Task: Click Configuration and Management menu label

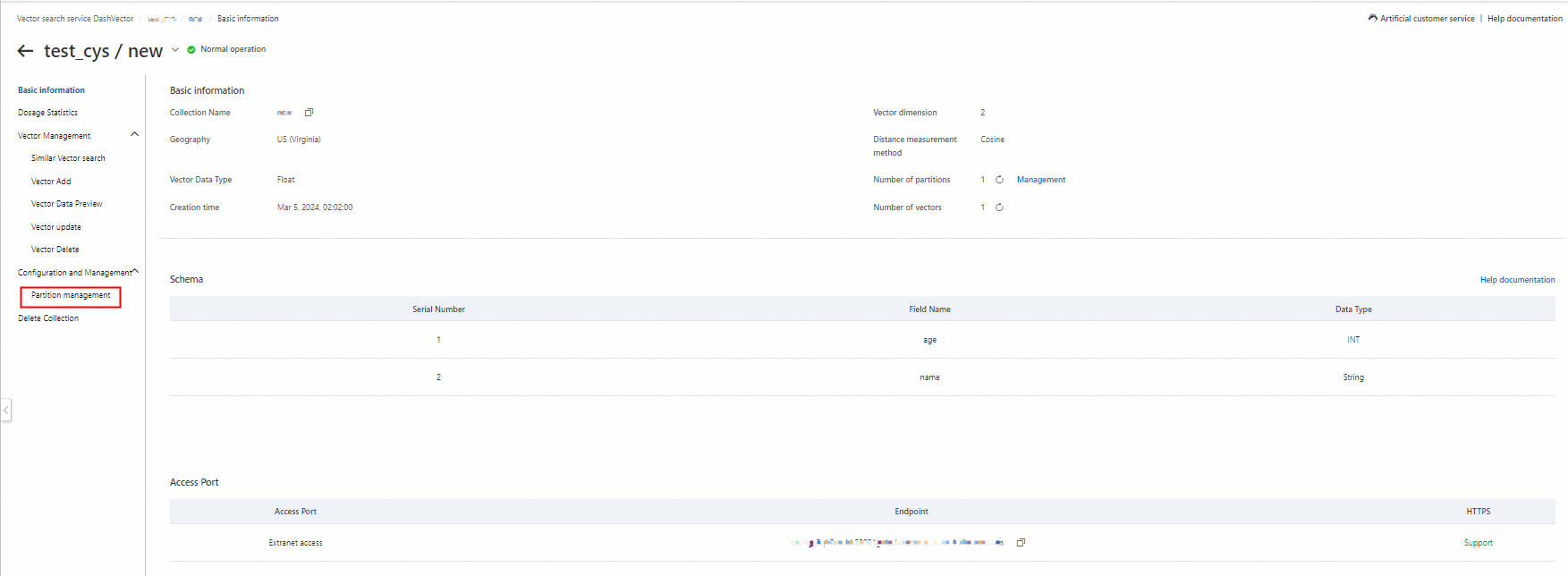Action: (x=74, y=273)
